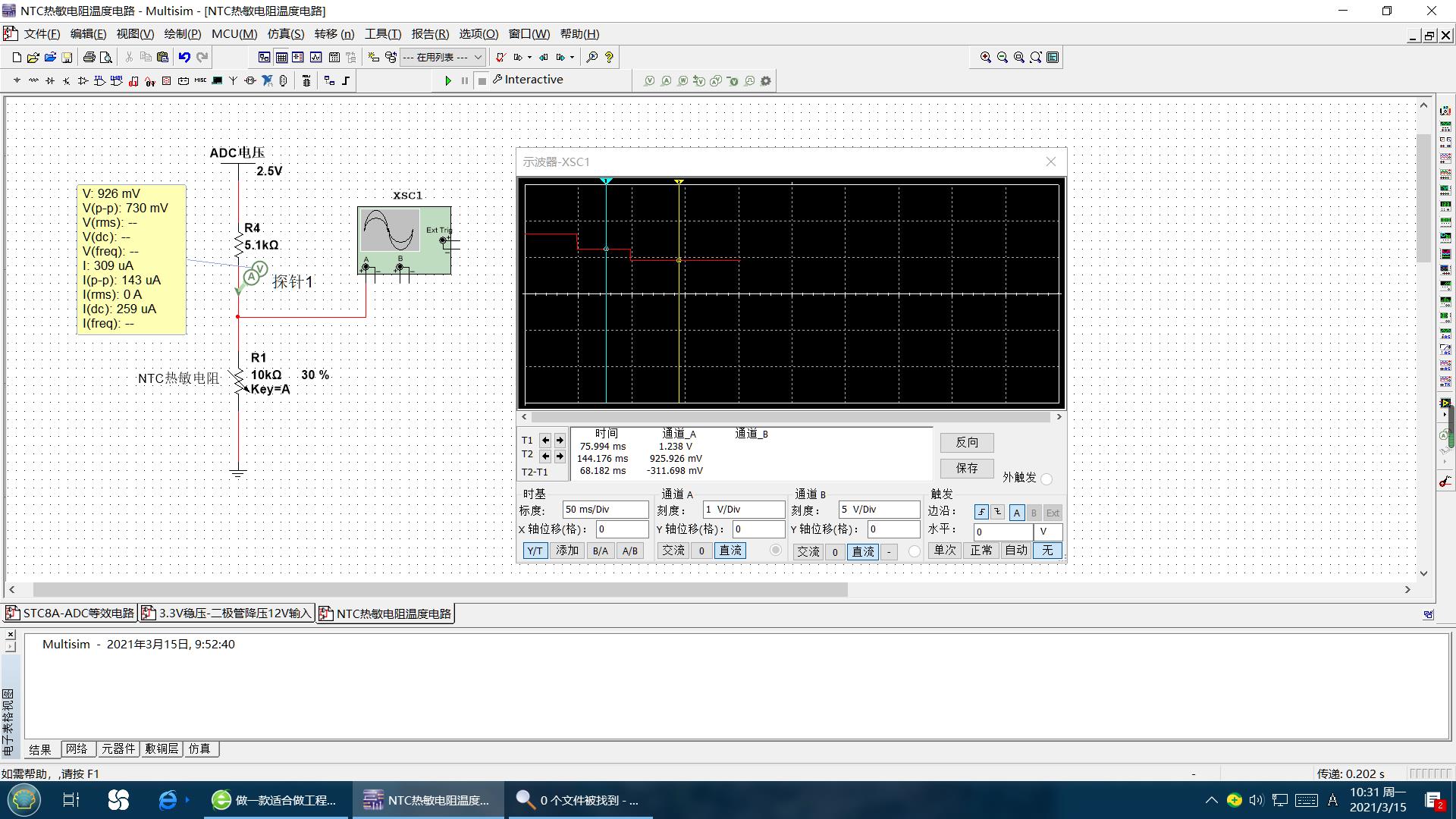Print the circuit
Image resolution: width=1456 pixels, height=819 pixels.
point(89,57)
